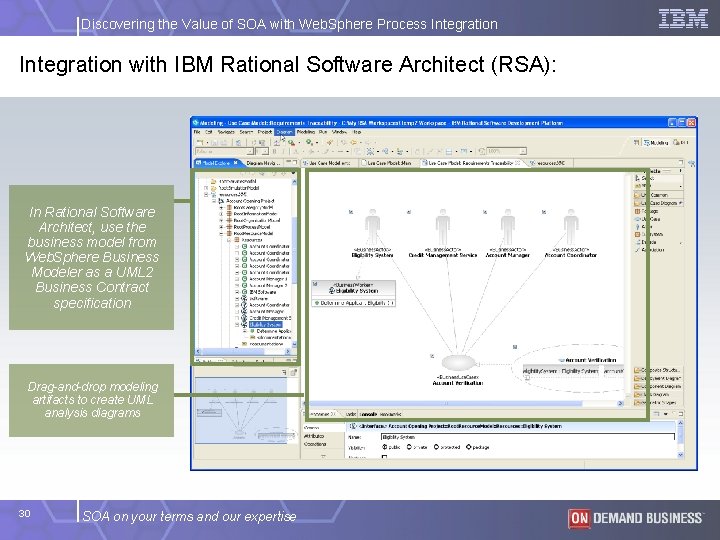Click the New wizard toolbar icon

click(x=200, y=142)
